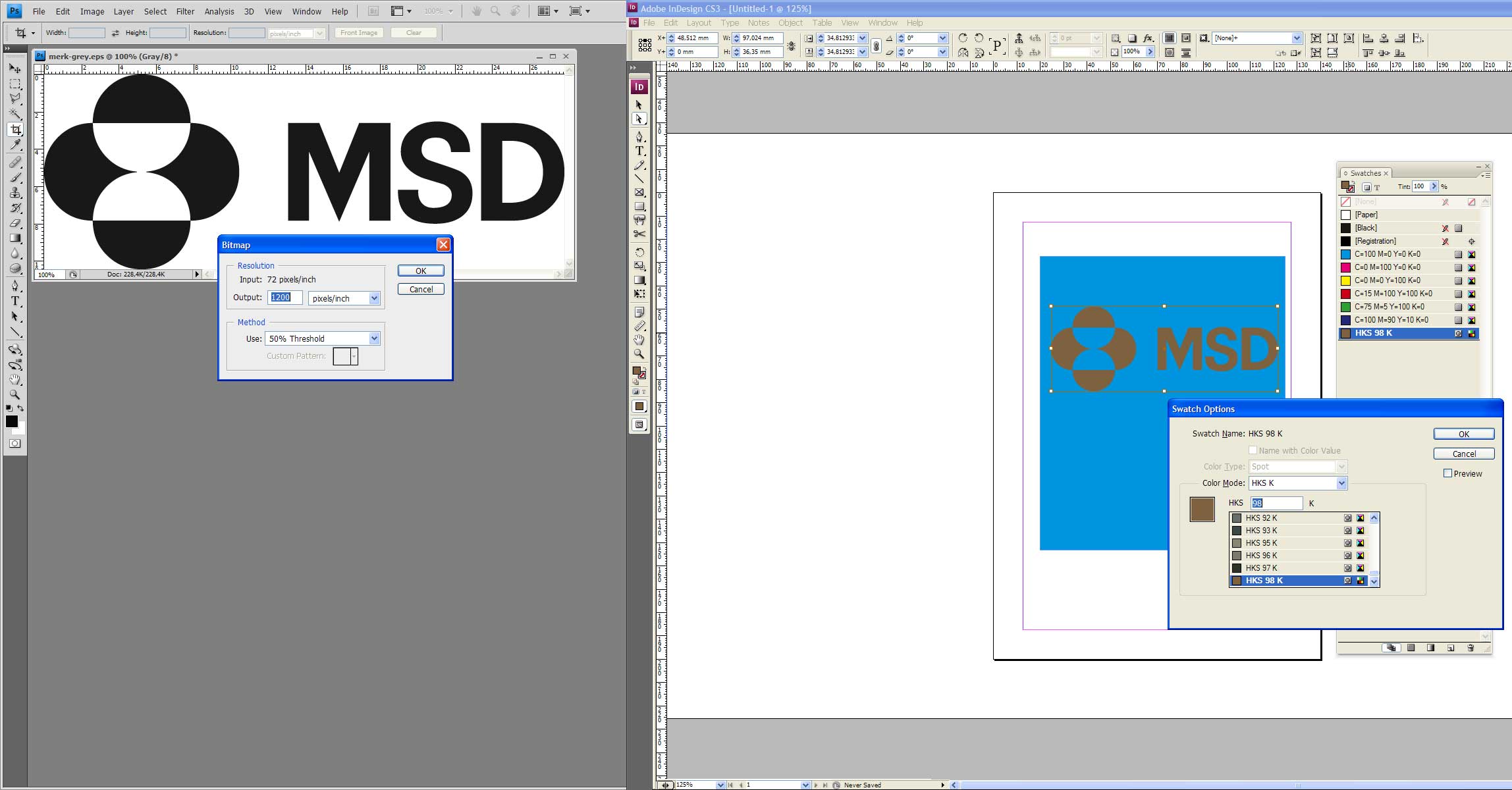Open the Photoshop Filter menu
This screenshot has height=790, width=1512.
click(x=185, y=11)
